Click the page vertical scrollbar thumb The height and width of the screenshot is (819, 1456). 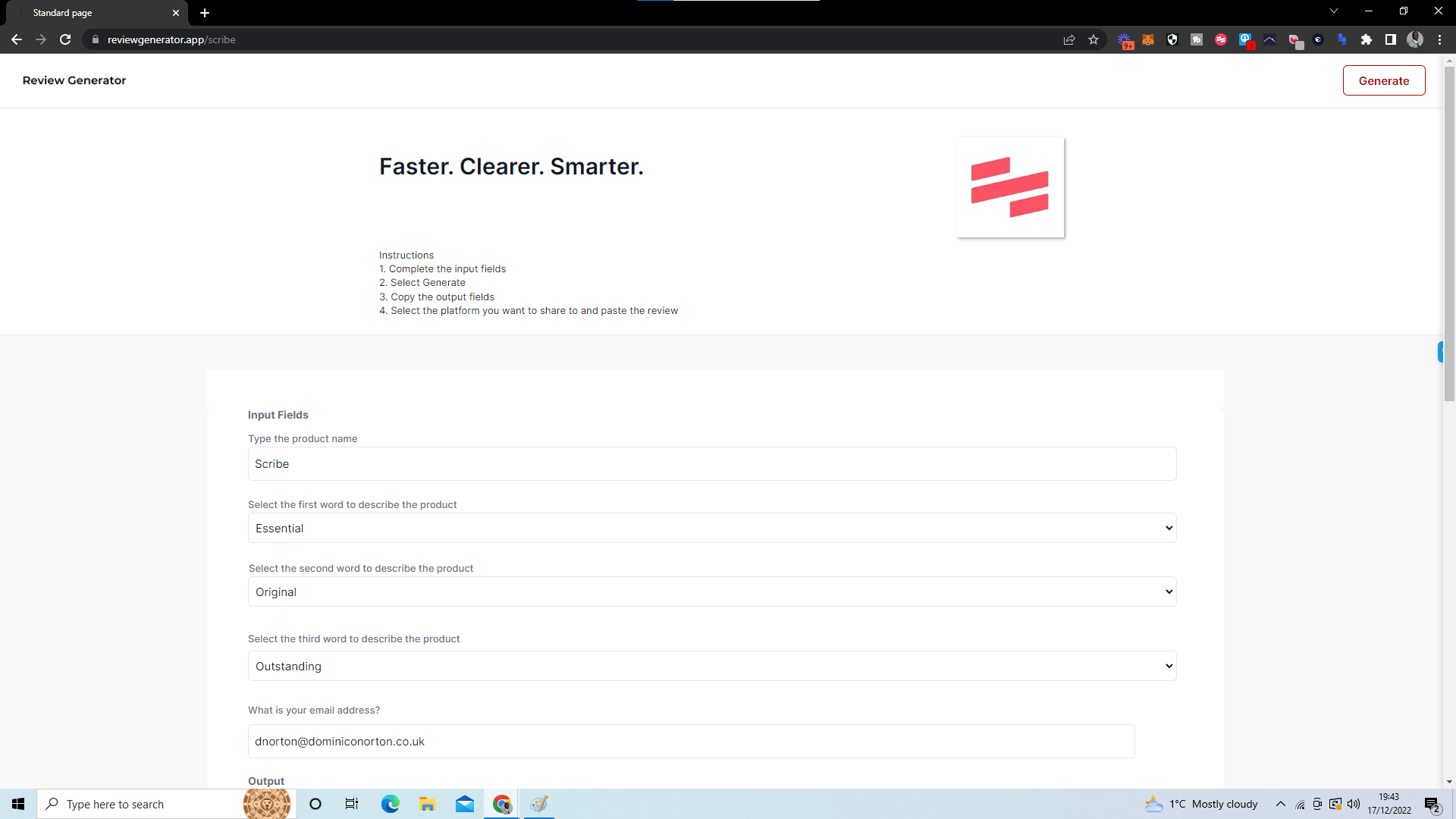click(x=1449, y=234)
